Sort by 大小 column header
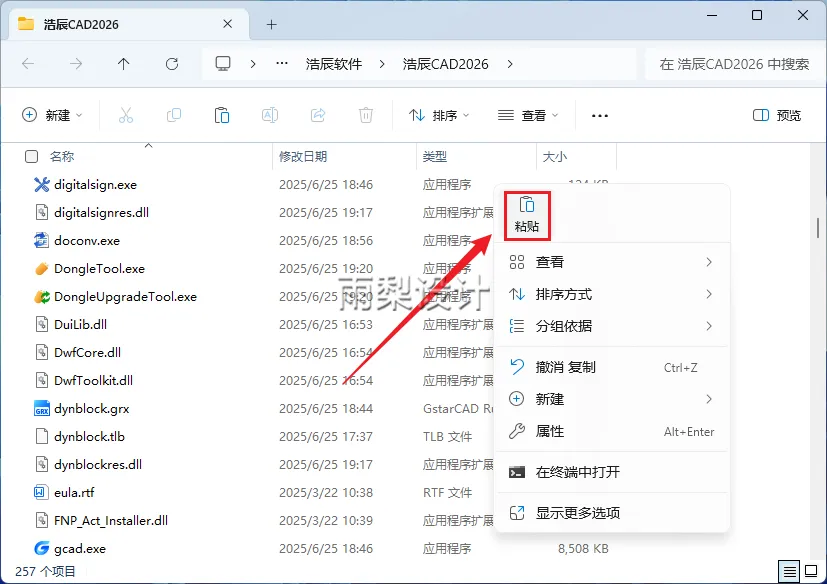Image resolution: width=827 pixels, height=584 pixels. tap(555, 157)
